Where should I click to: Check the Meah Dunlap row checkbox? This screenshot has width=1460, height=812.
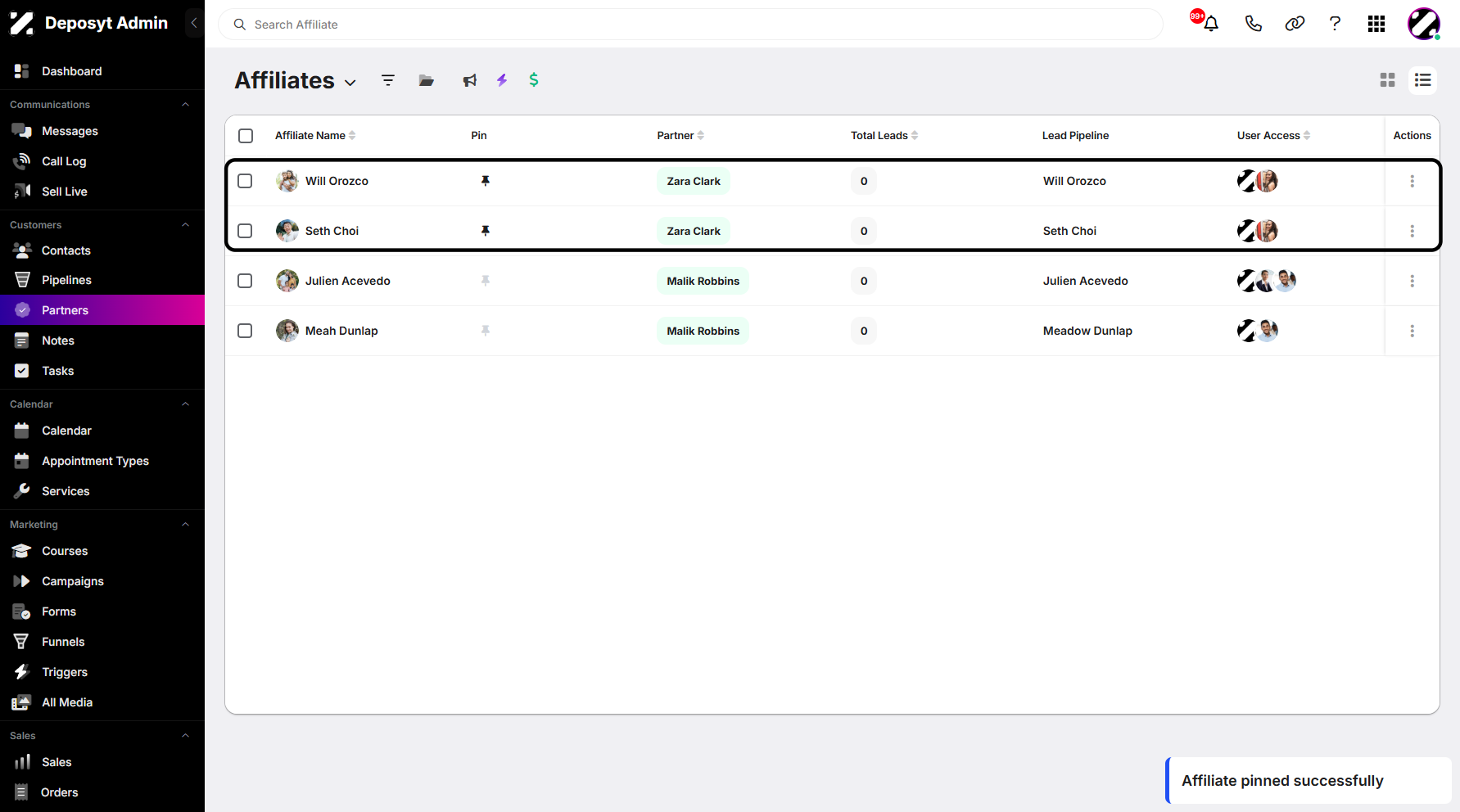(x=245, y=331)
